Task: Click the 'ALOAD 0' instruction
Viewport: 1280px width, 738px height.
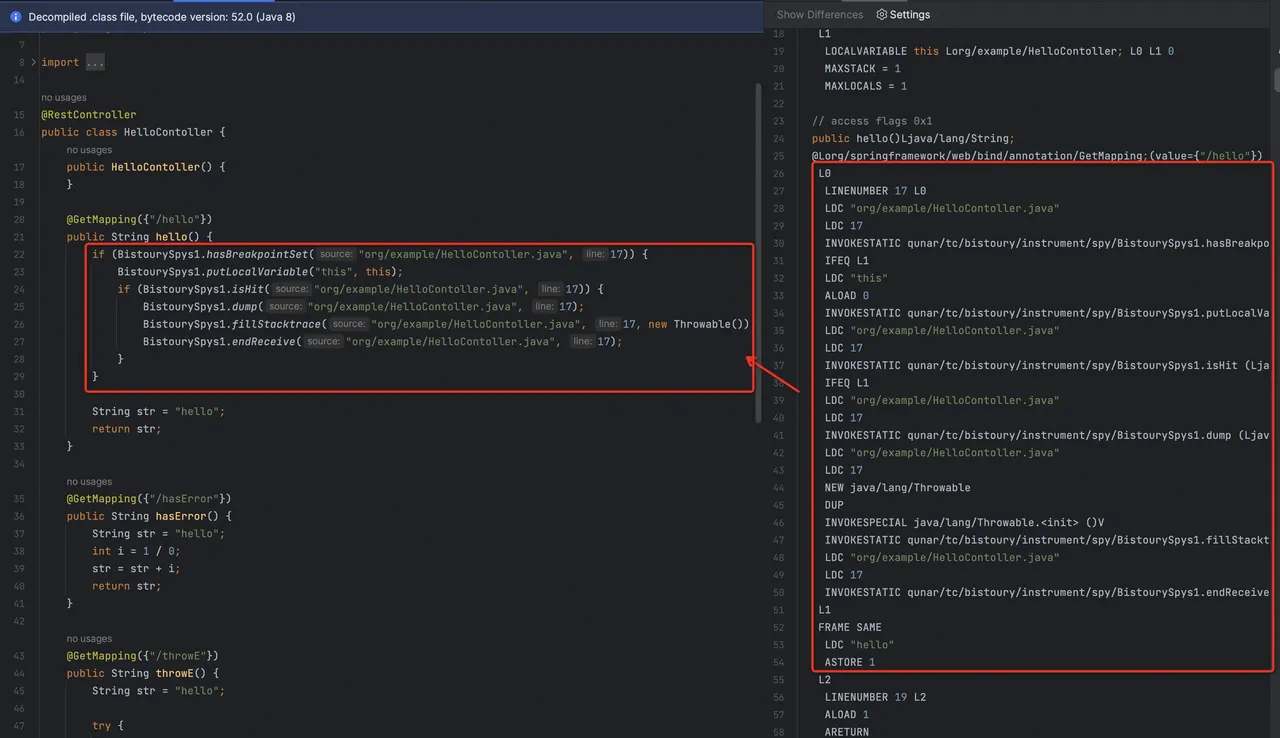Action: (x=847, y=296)
